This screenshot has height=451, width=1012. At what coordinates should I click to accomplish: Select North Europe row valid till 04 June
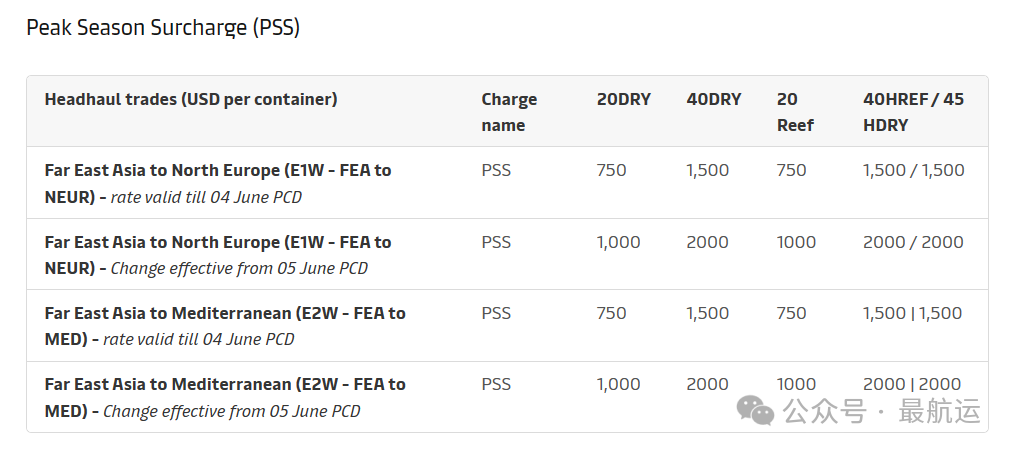(507, 183)
